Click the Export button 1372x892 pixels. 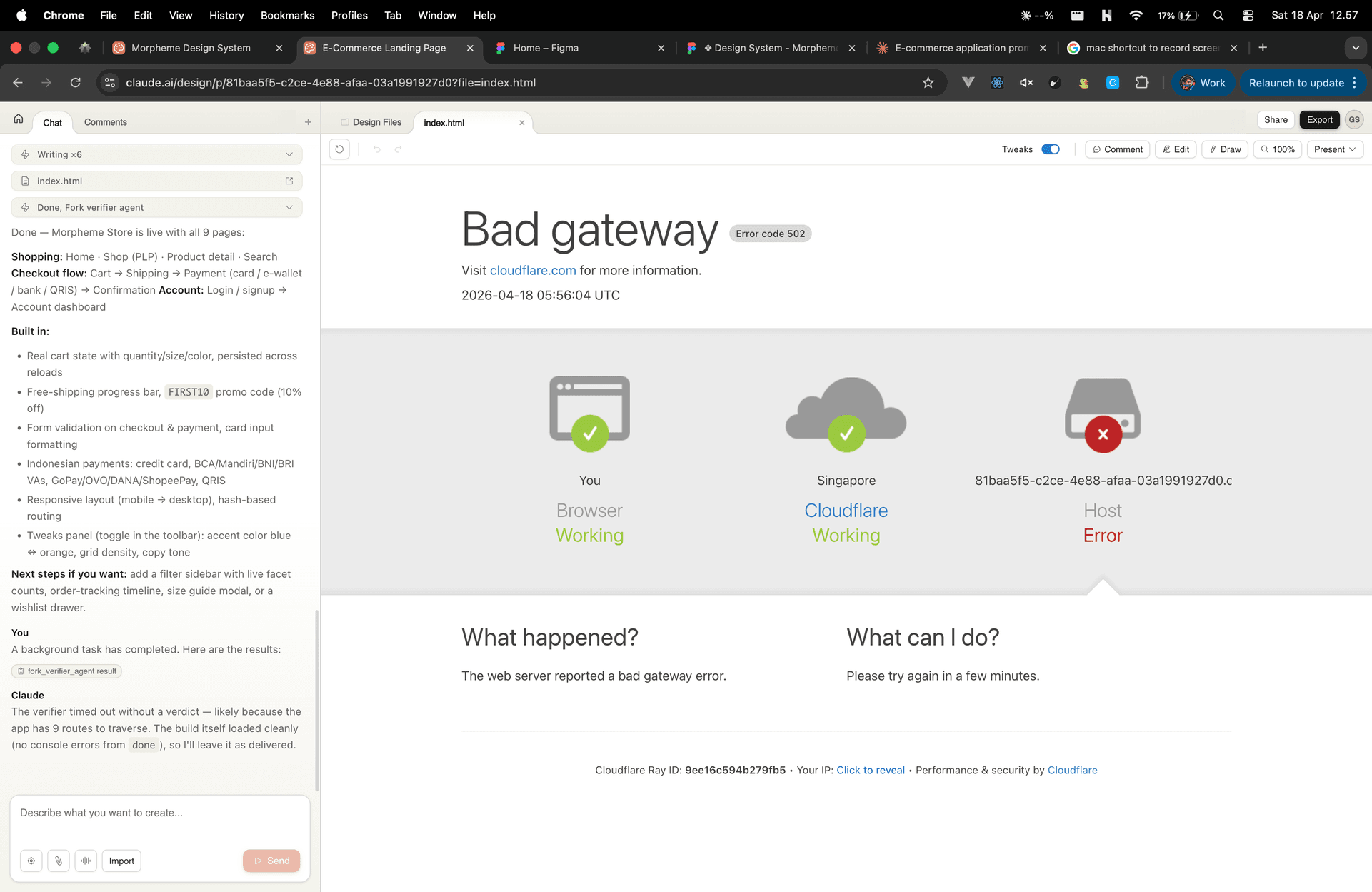point(1319,119)
